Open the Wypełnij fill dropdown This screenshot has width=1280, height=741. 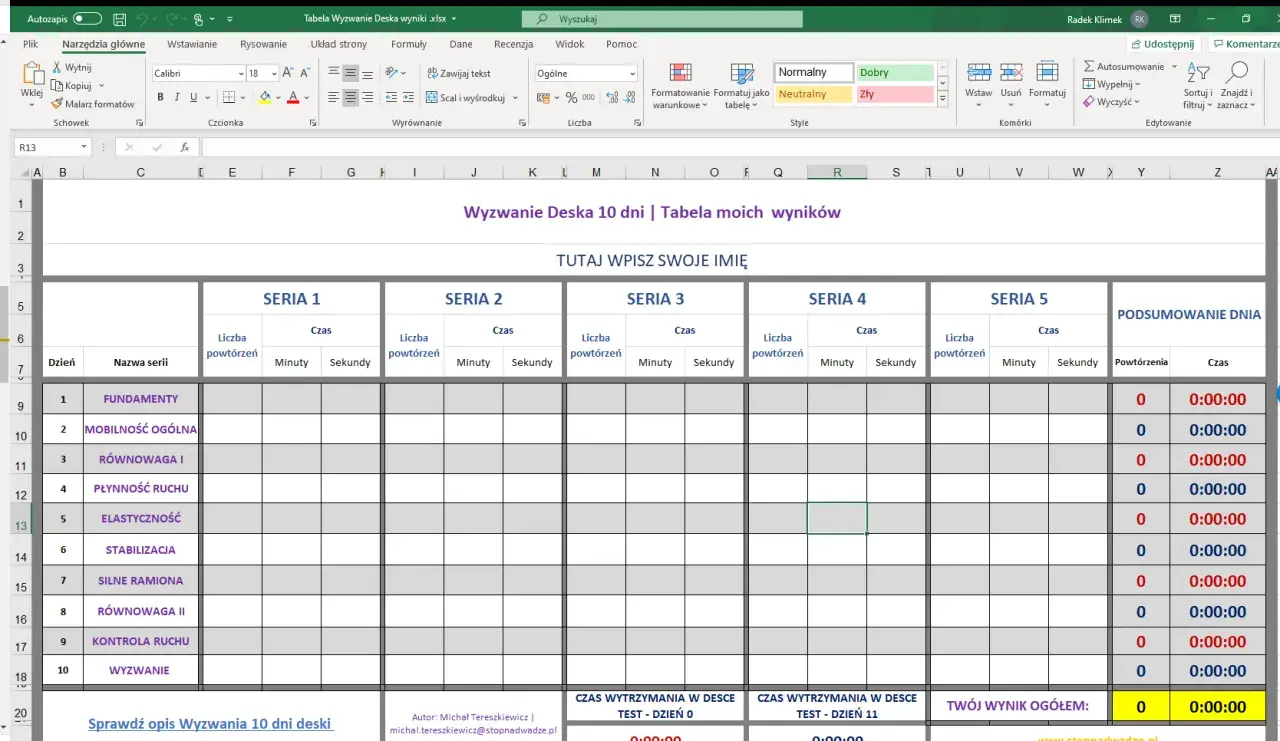pyautogui.click(x=1112, y=84)
